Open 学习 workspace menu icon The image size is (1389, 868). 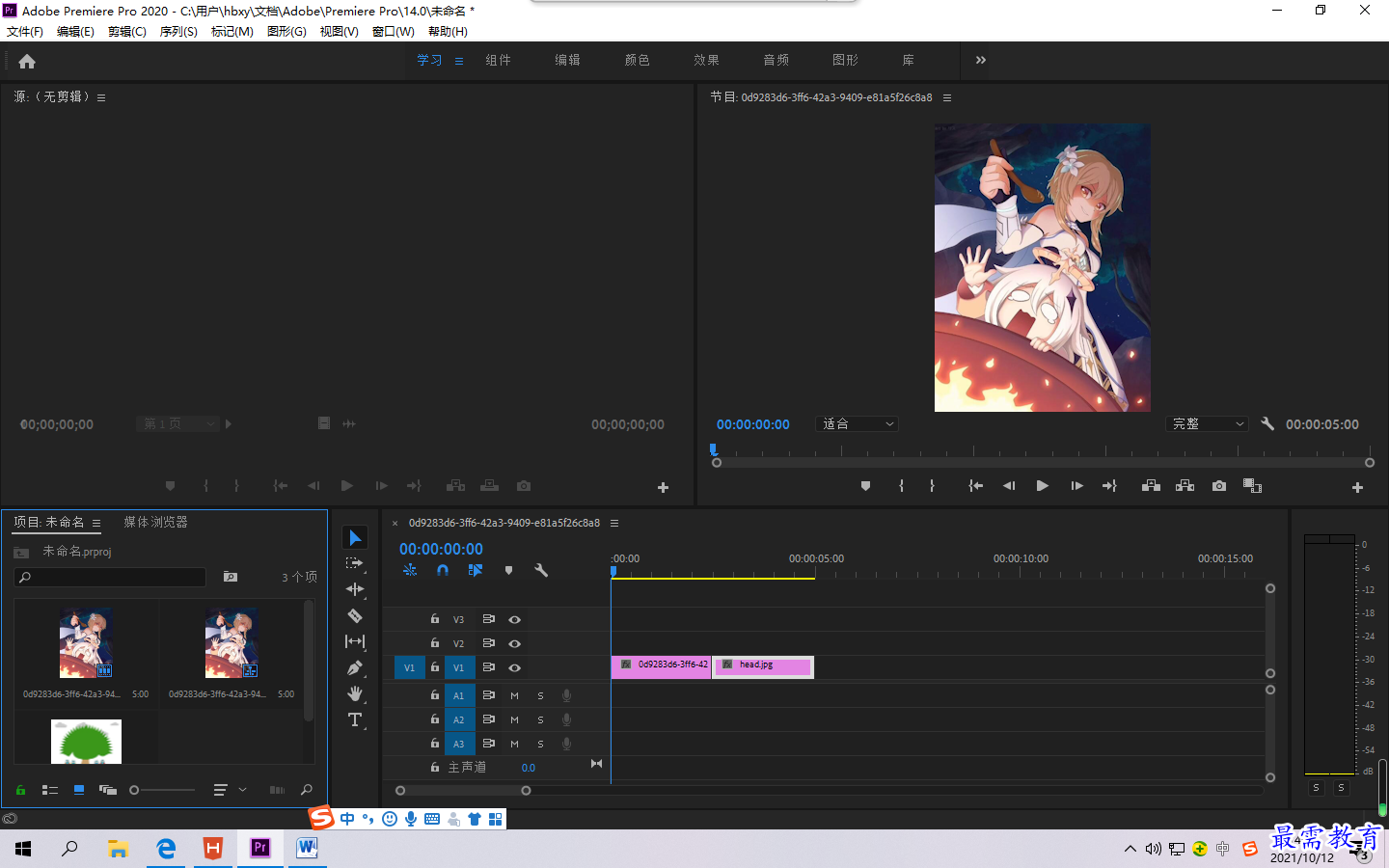tap(459, 61)
